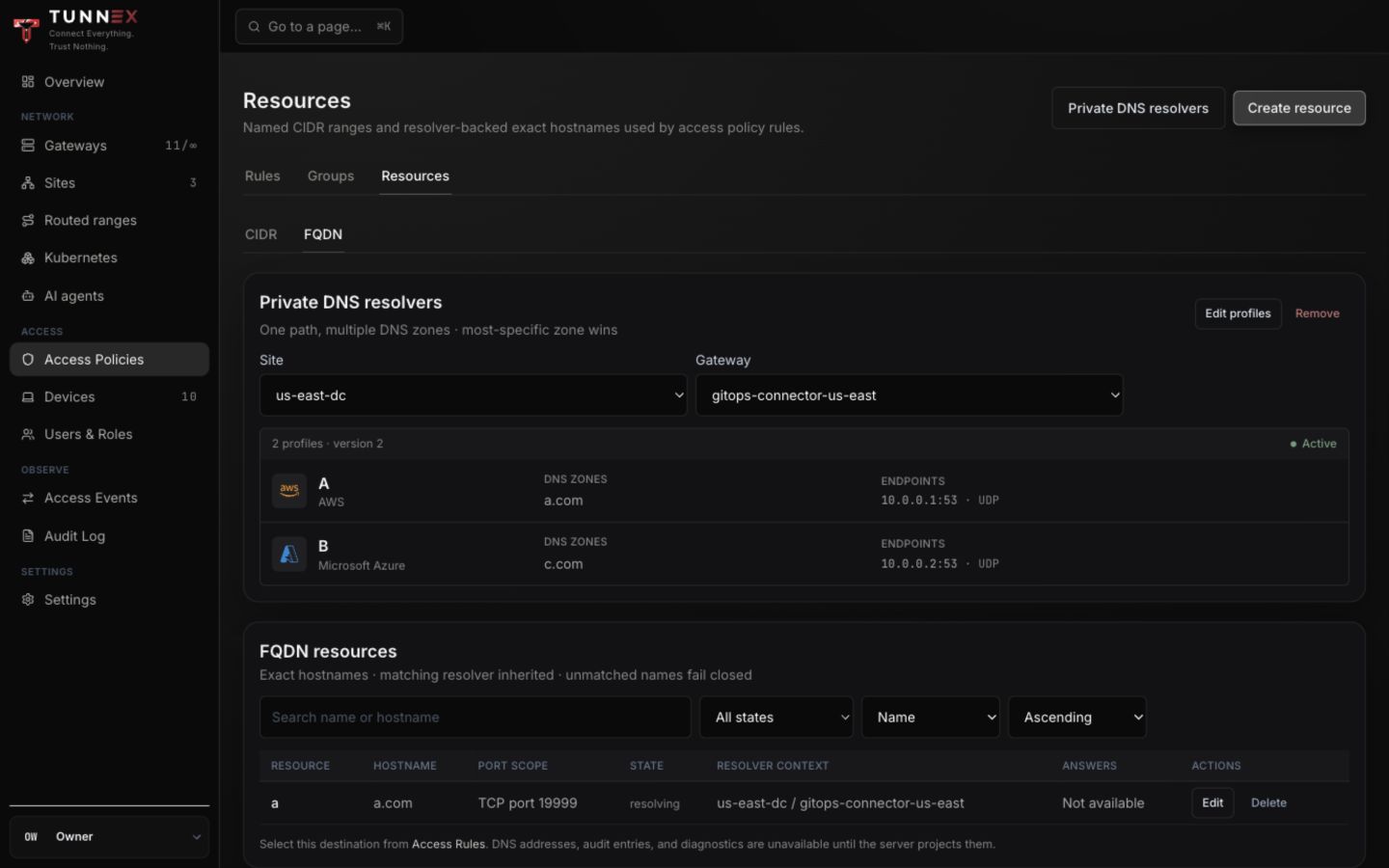The width and height of the screenshot is (1389, 868).
Task: Click the Access Events arrows icon
Action: 28,499
